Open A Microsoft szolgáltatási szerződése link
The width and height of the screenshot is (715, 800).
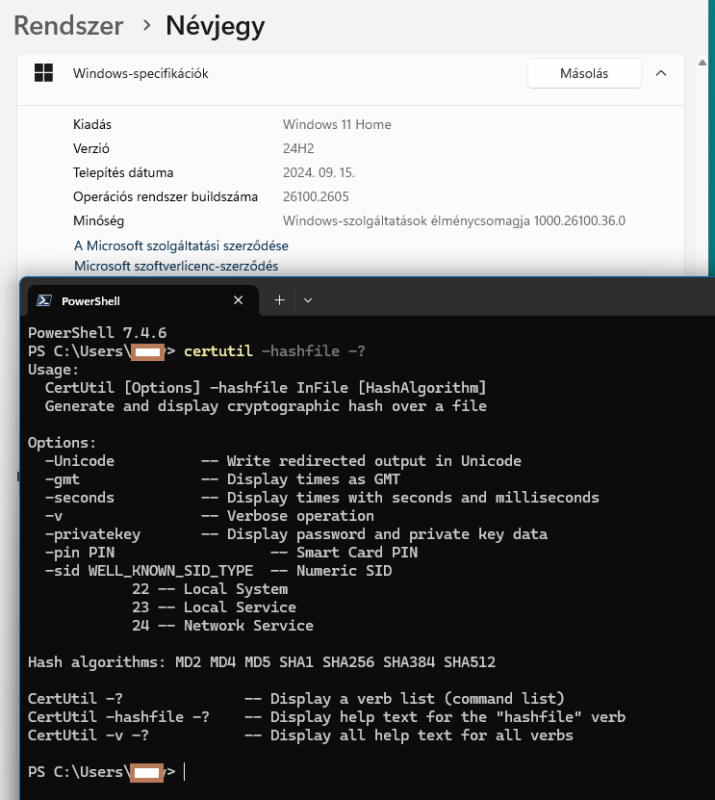click(181, 245)
